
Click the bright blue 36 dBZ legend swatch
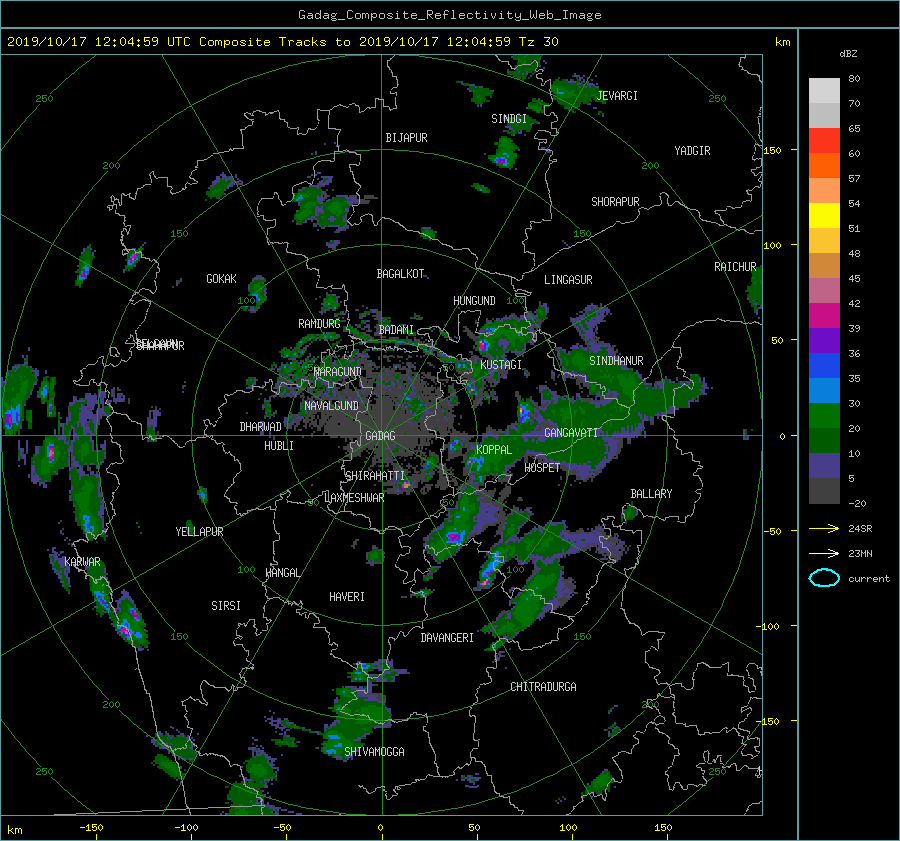824,365
